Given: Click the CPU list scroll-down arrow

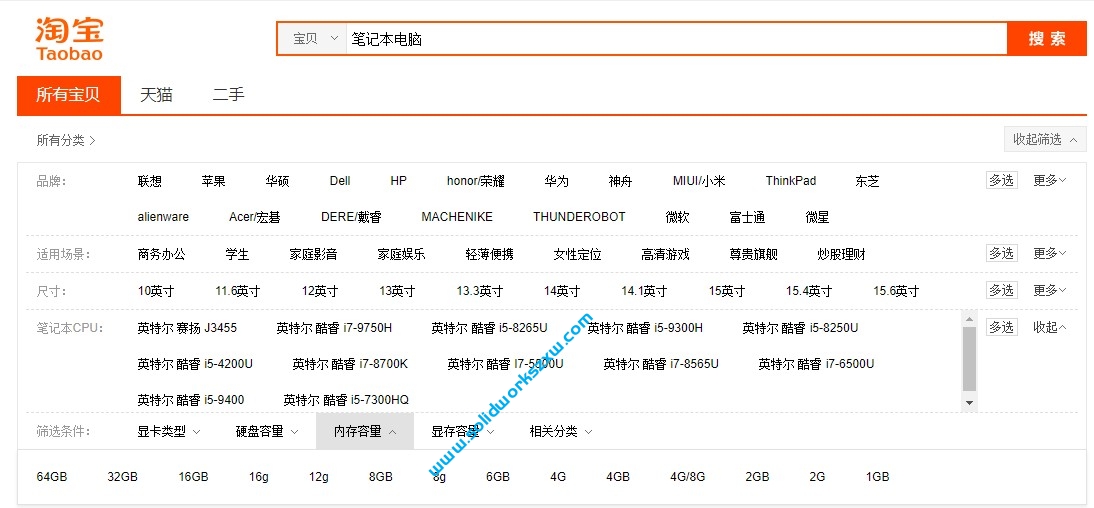Looking at the screenshot, I should [969, 403].
